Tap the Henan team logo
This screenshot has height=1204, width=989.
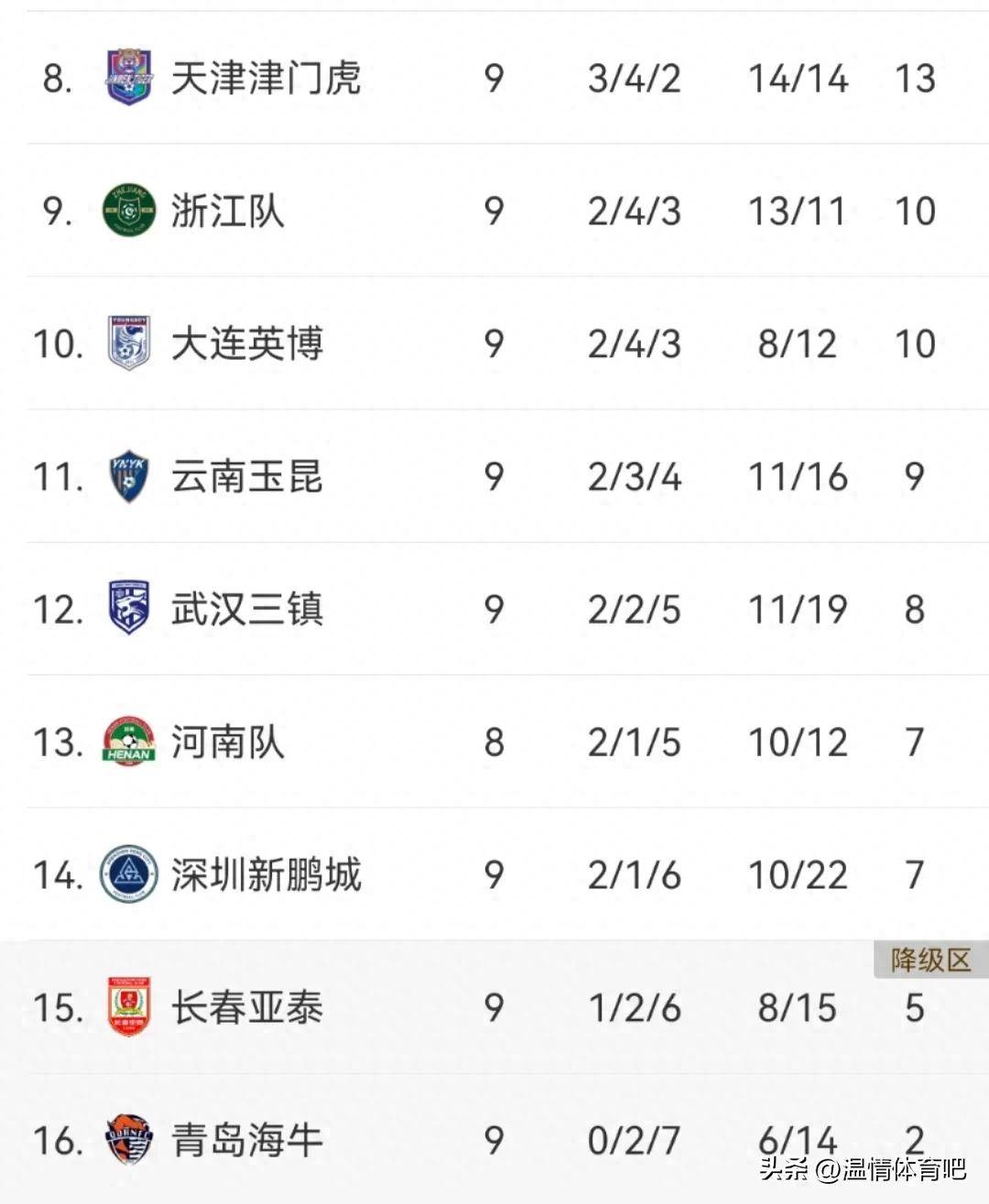click(129, 741)
